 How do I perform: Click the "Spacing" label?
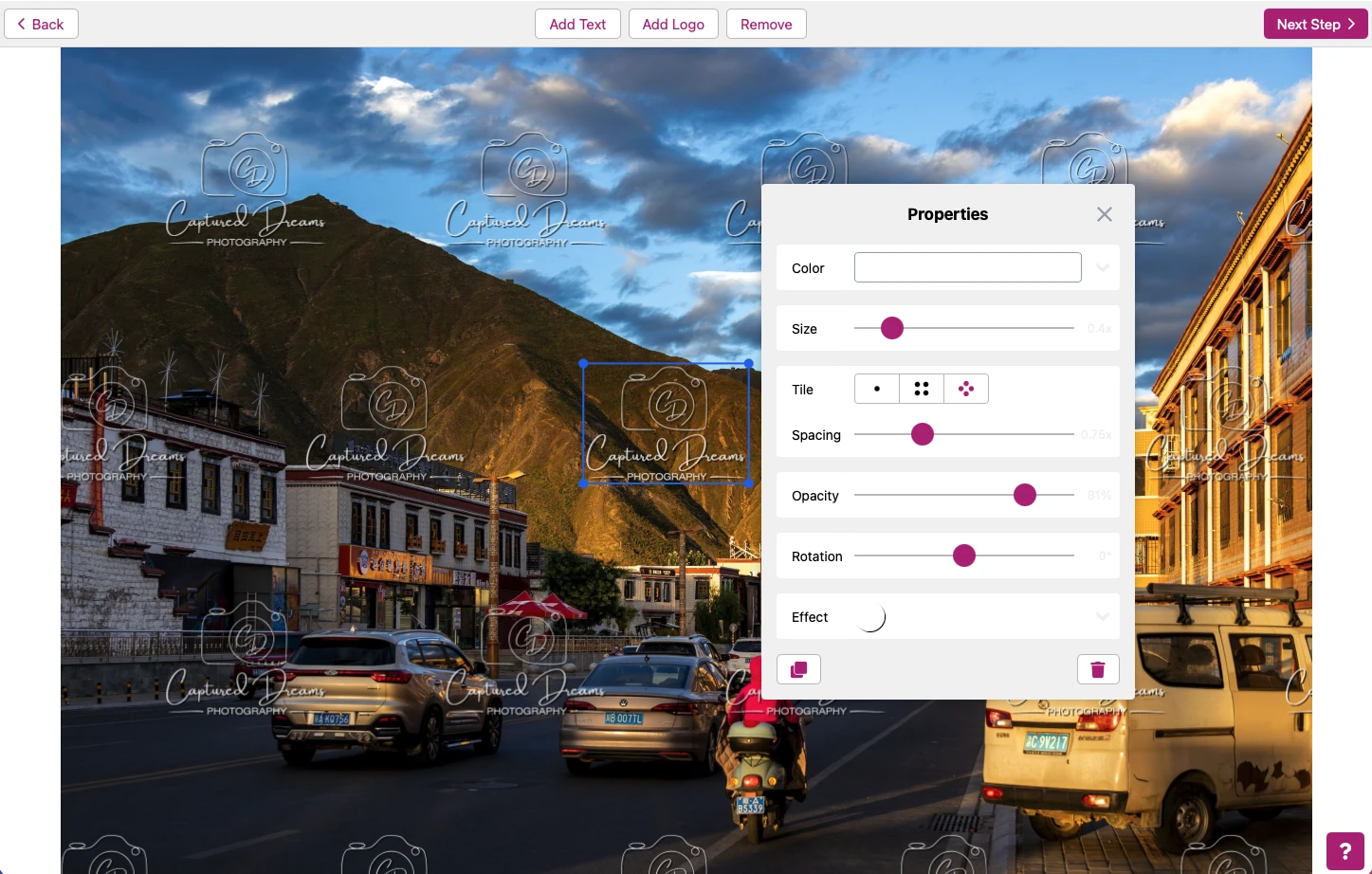pos(816,435)
